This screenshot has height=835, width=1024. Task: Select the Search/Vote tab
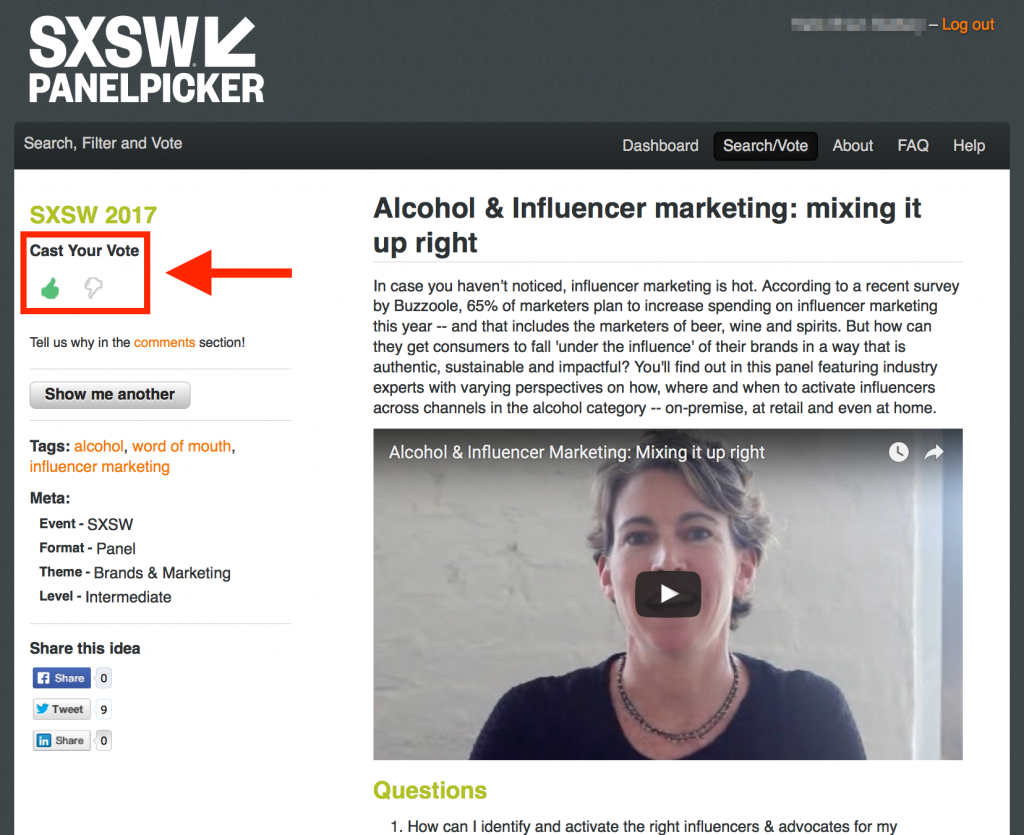point(765,145)
